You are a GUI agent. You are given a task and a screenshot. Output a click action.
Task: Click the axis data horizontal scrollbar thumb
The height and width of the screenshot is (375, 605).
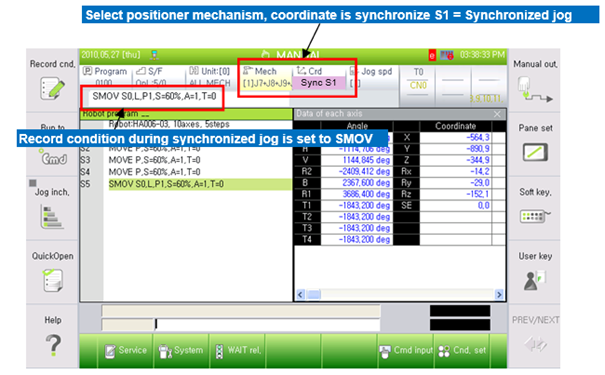(314, 295)
